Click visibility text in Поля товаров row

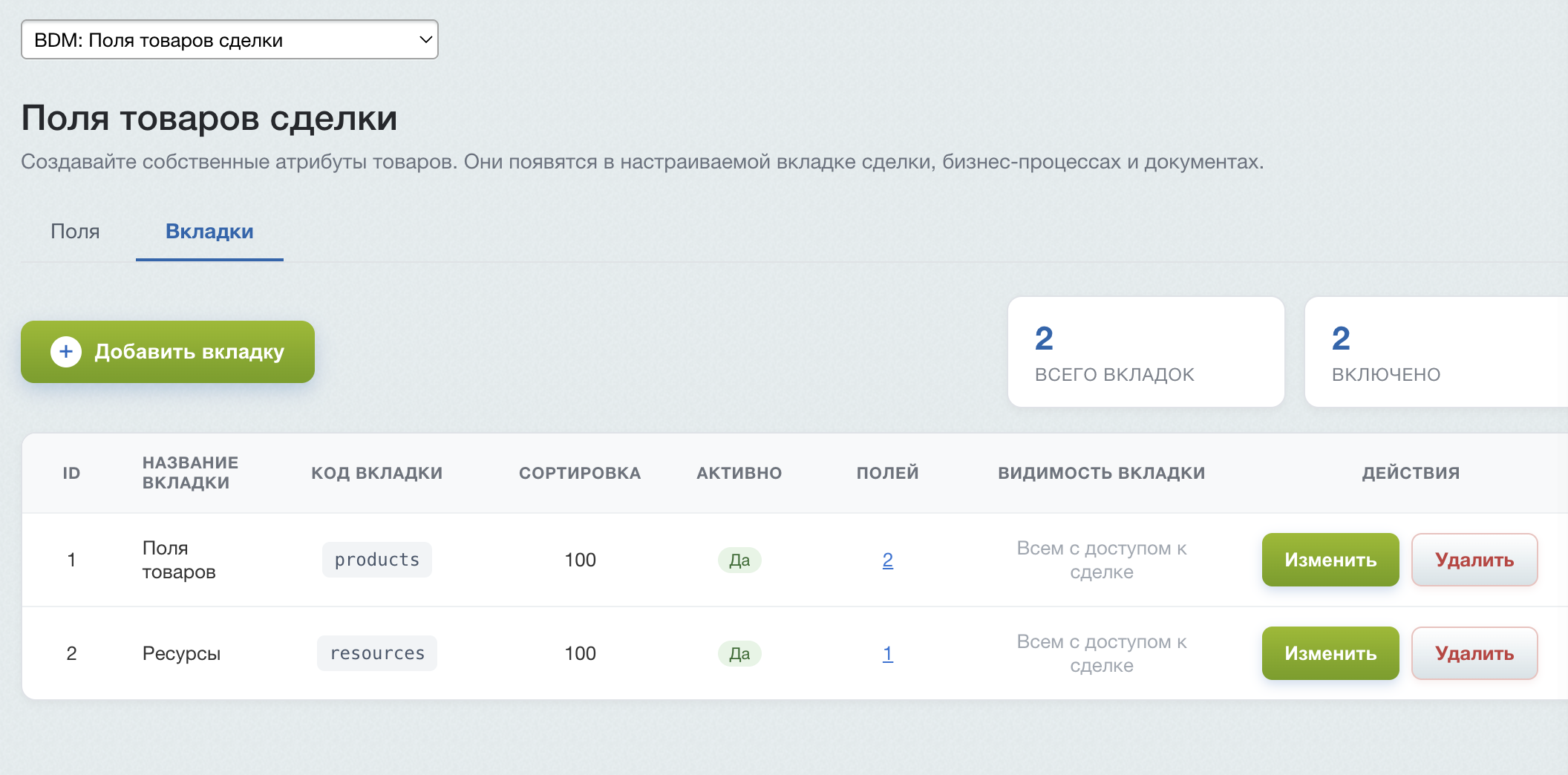(x=1102, y=560)
